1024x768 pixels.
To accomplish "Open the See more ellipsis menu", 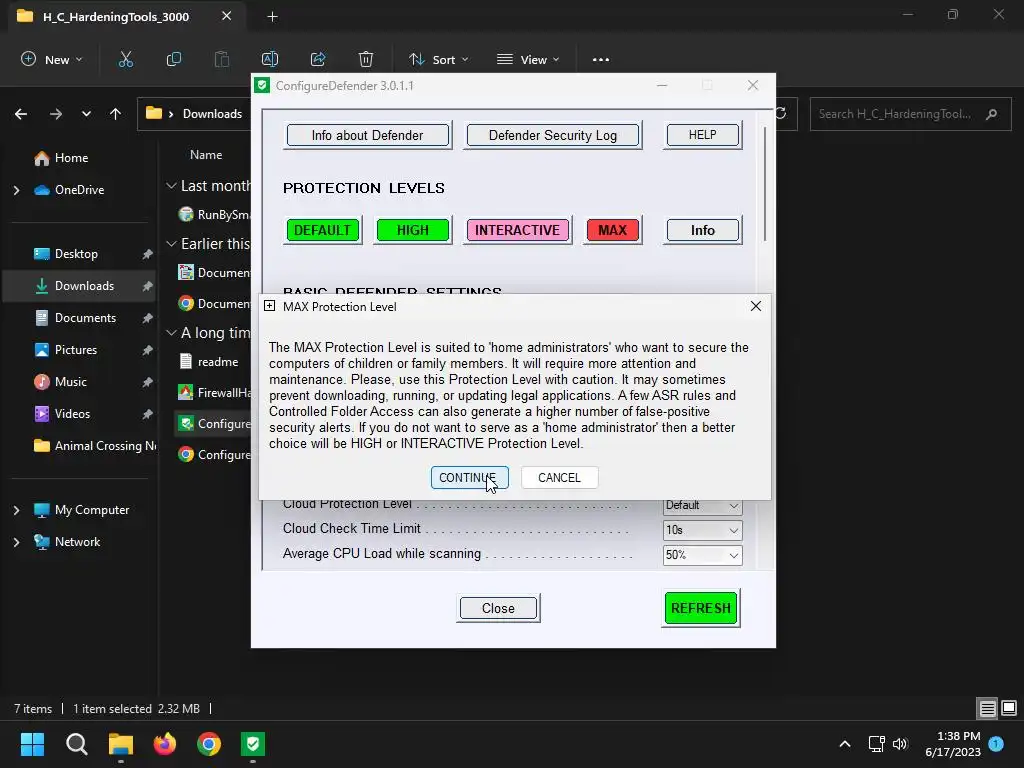I will tap(601, 59).
